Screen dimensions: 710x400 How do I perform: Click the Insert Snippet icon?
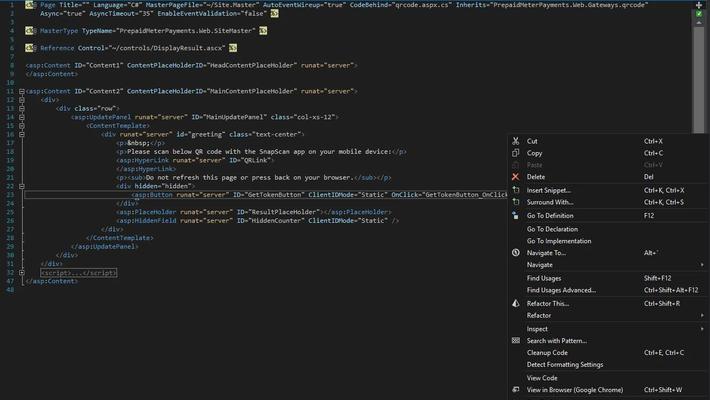tap(515, 190)
